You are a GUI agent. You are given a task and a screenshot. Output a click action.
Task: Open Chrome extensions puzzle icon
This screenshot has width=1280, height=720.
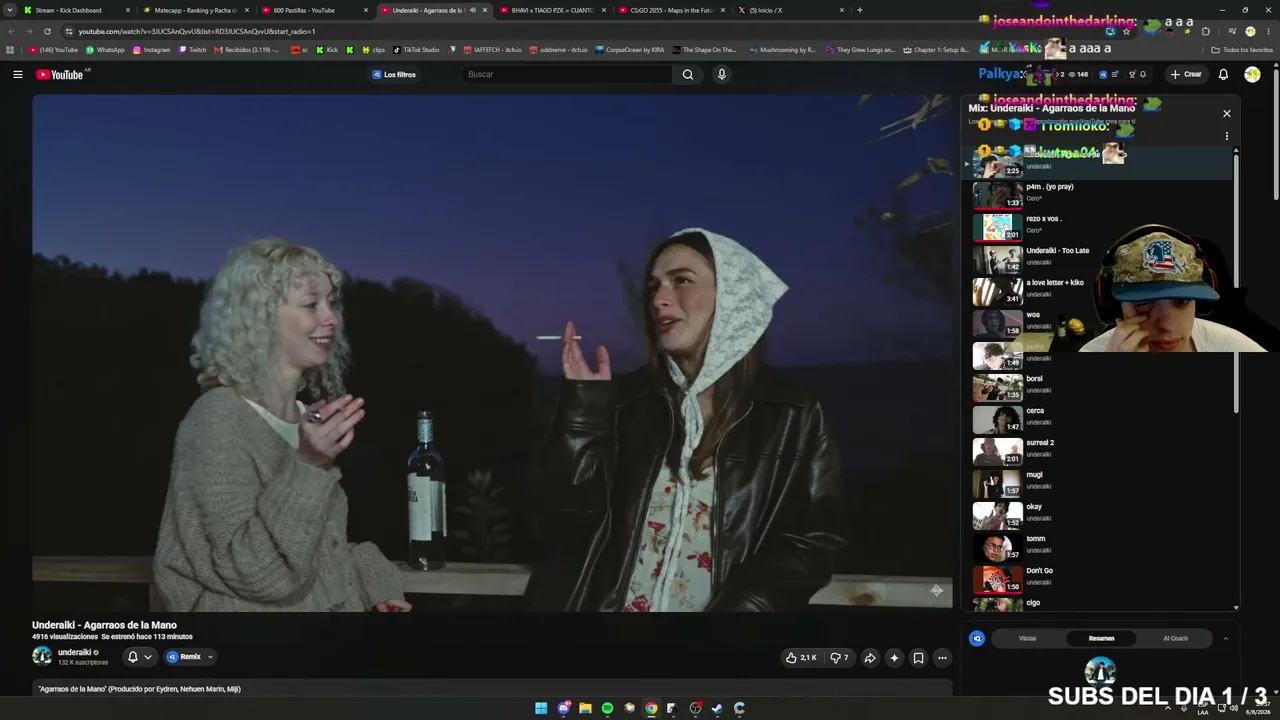click(x=1205, y=31)
